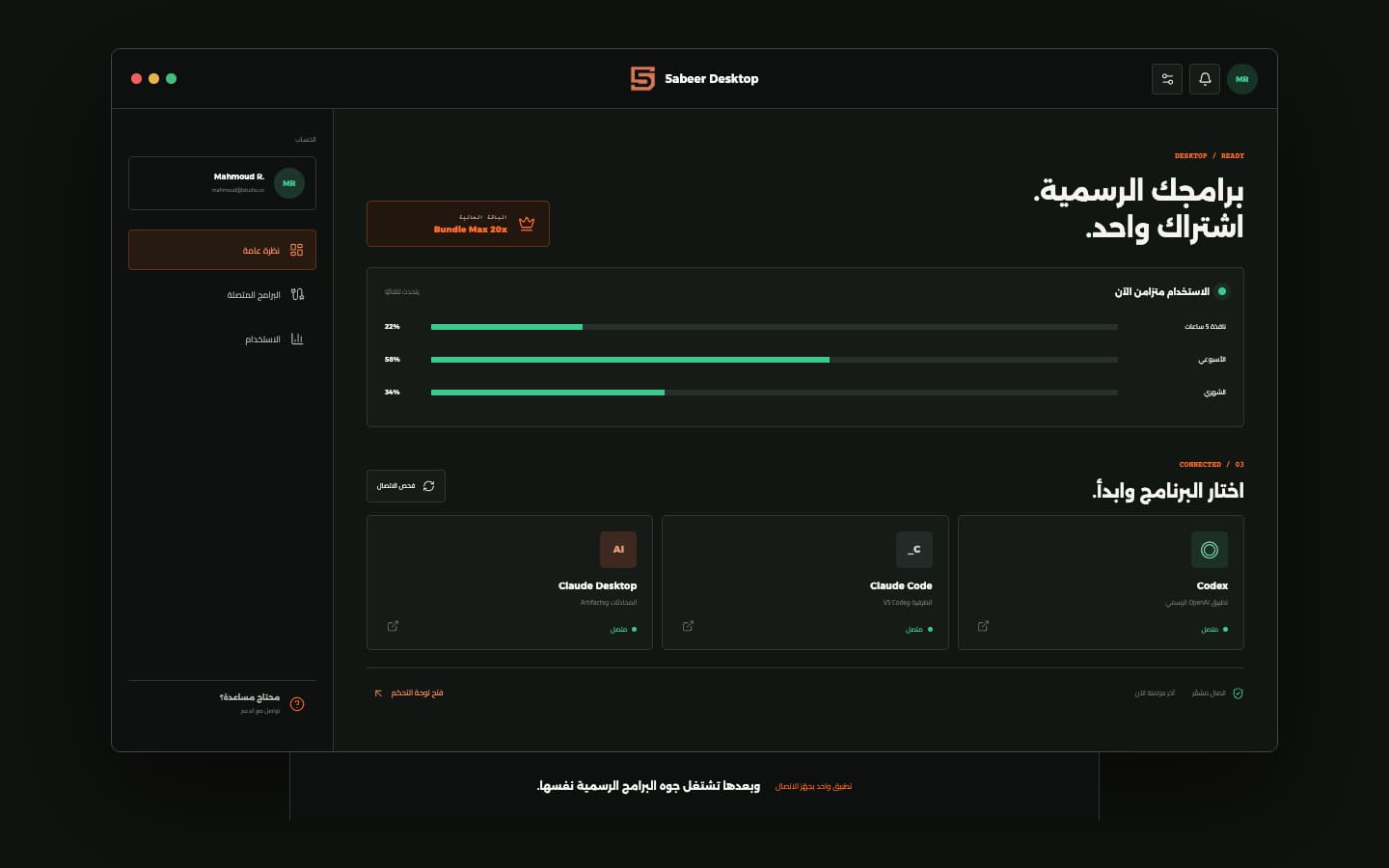Click the green maximize window dot
Screen dimensions: 1389x868
click(171, 79)
